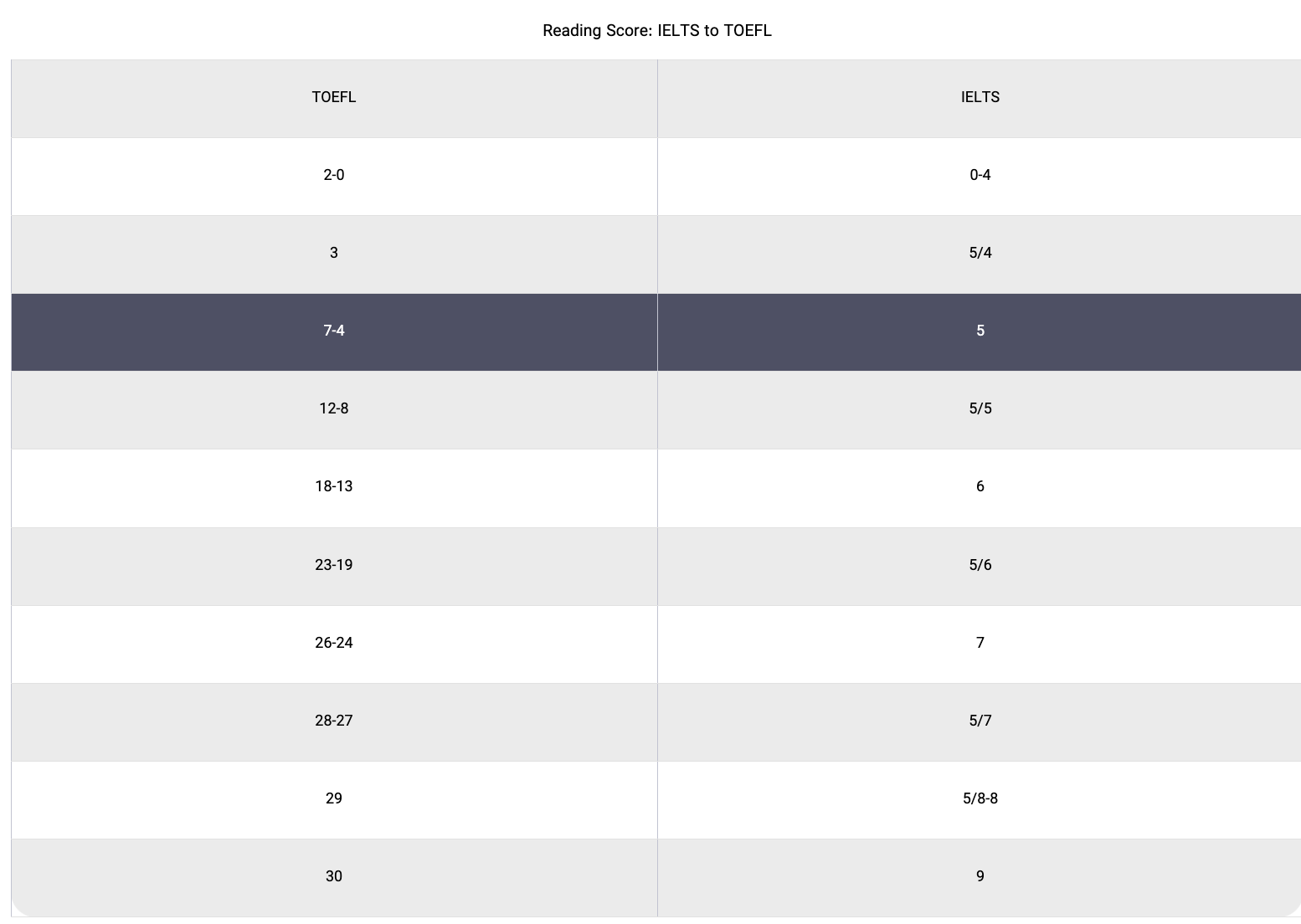Select the TOEFL cell showing 12-8
Screen dimensions: 1301x924
coord(334,408)
